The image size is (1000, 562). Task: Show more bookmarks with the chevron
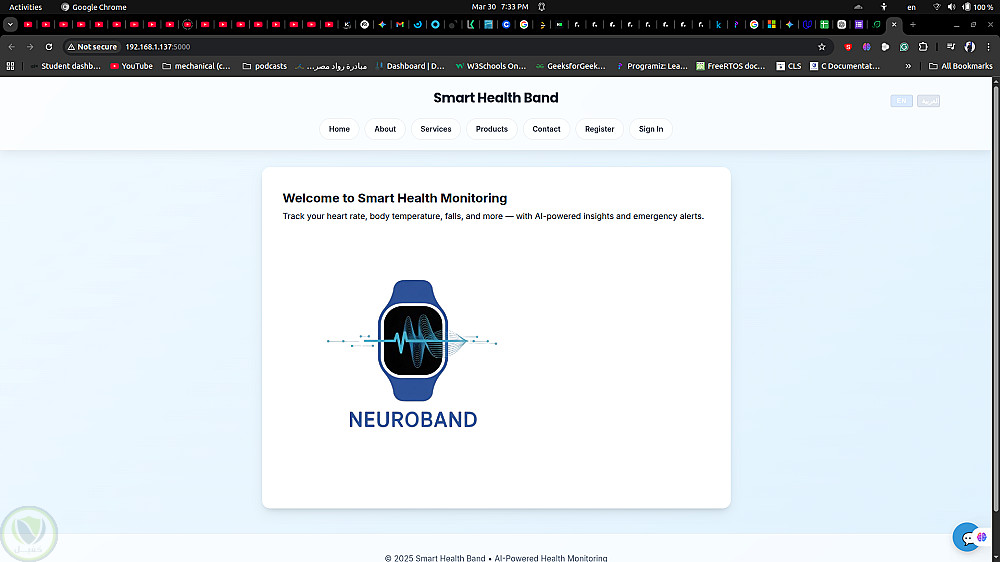[908, 66]
